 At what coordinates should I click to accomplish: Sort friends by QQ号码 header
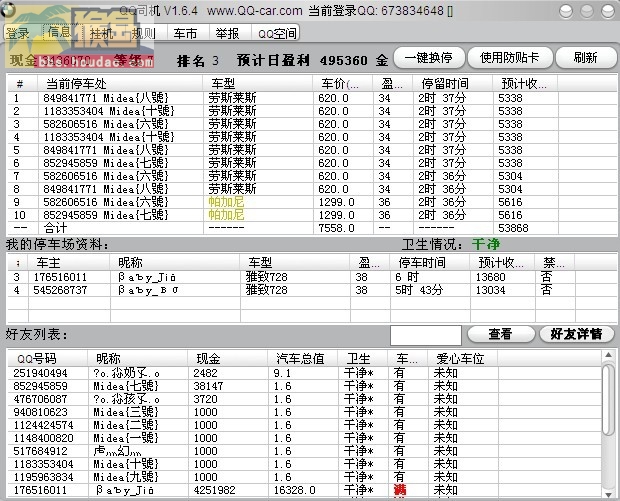pyautogui.click(x=47, y=359)
